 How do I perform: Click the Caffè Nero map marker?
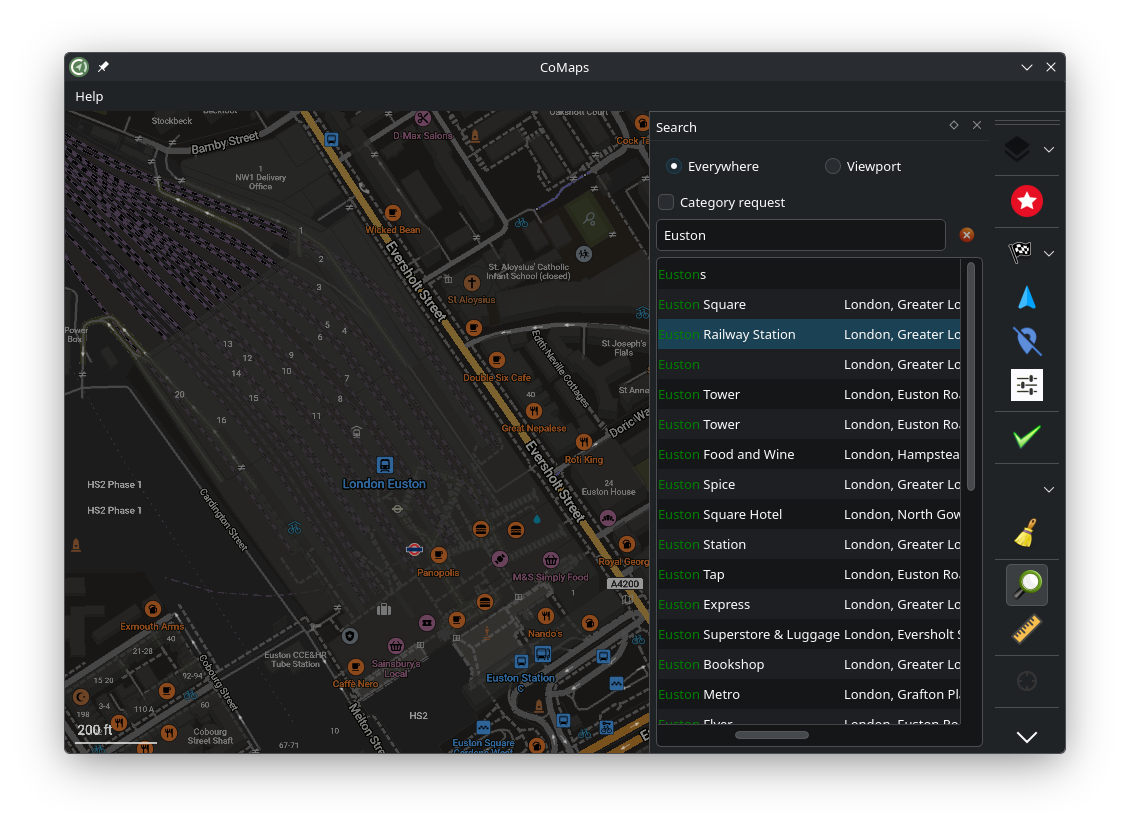click(355, 667)
